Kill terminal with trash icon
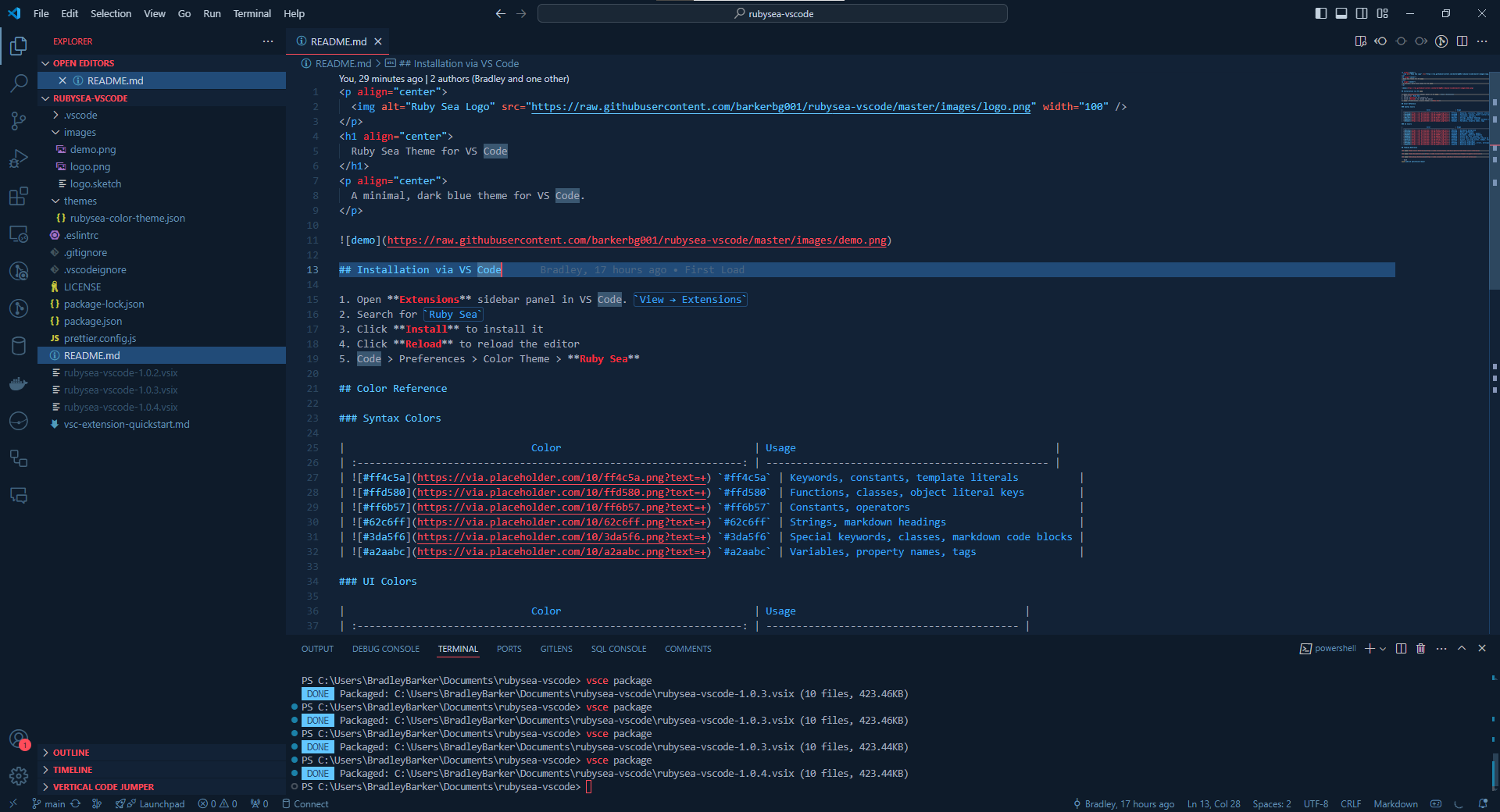1500x812 pixels. (1421, 649)
